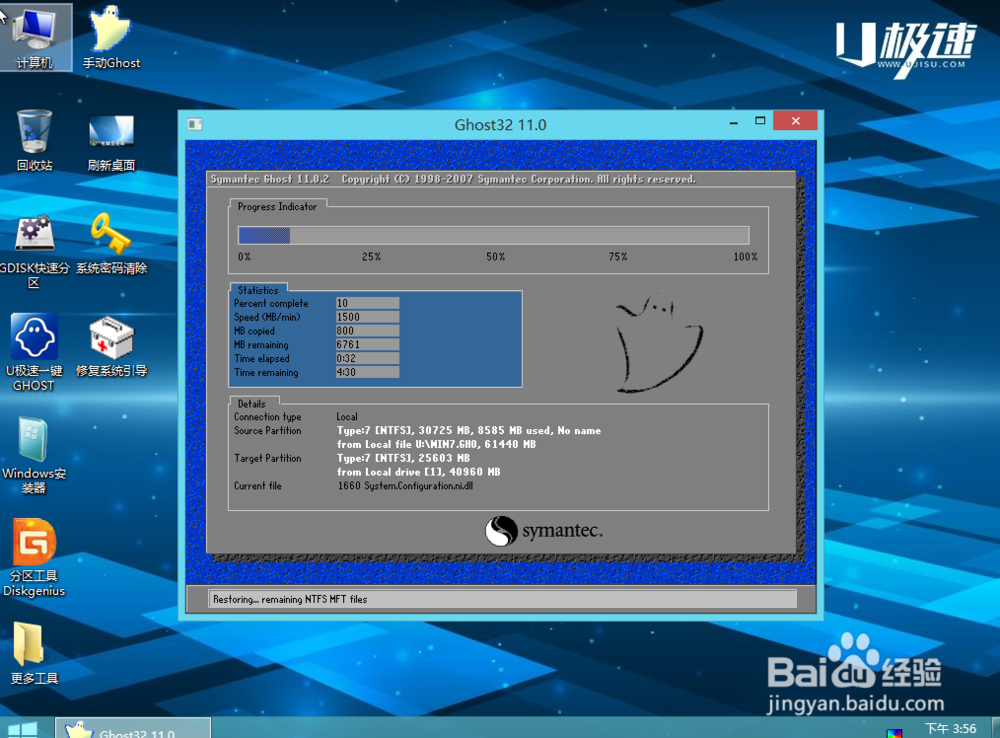Click the Symantec logo
Screen dimensions: 1000x738
[x=543, y=531]
